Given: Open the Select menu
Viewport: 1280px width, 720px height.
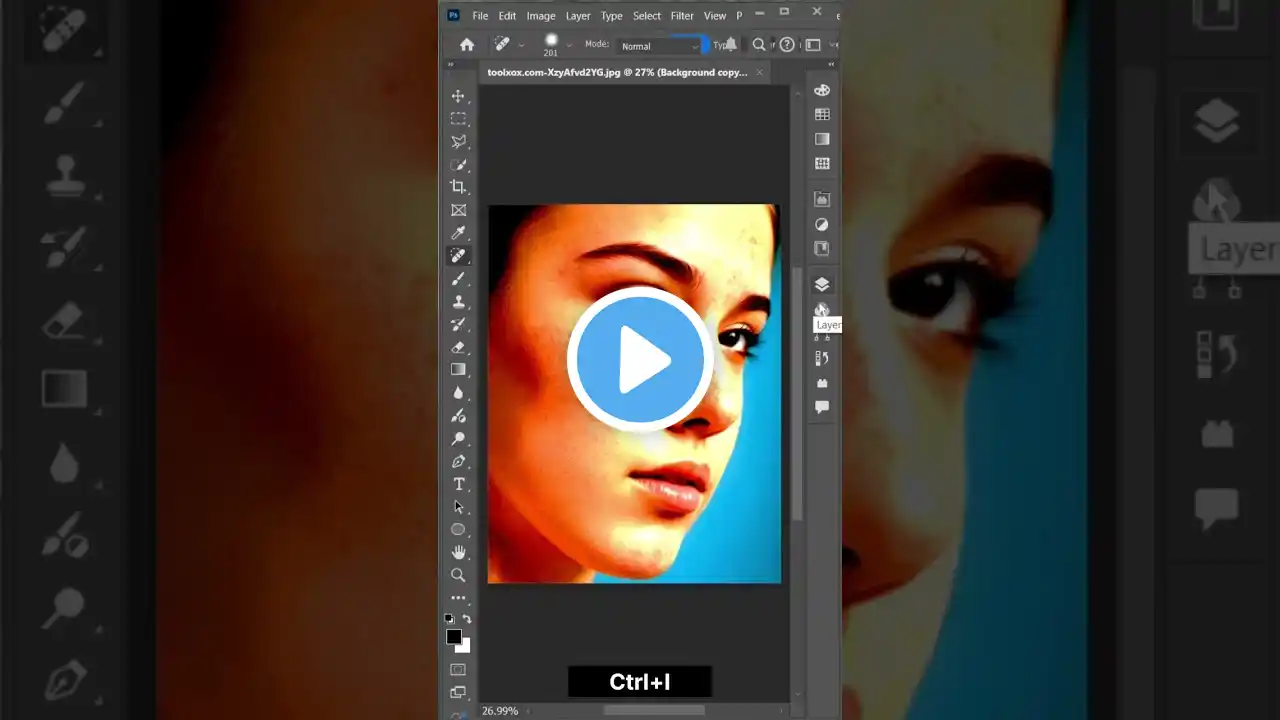Looking at the screenshot, I should coord(647,16).
